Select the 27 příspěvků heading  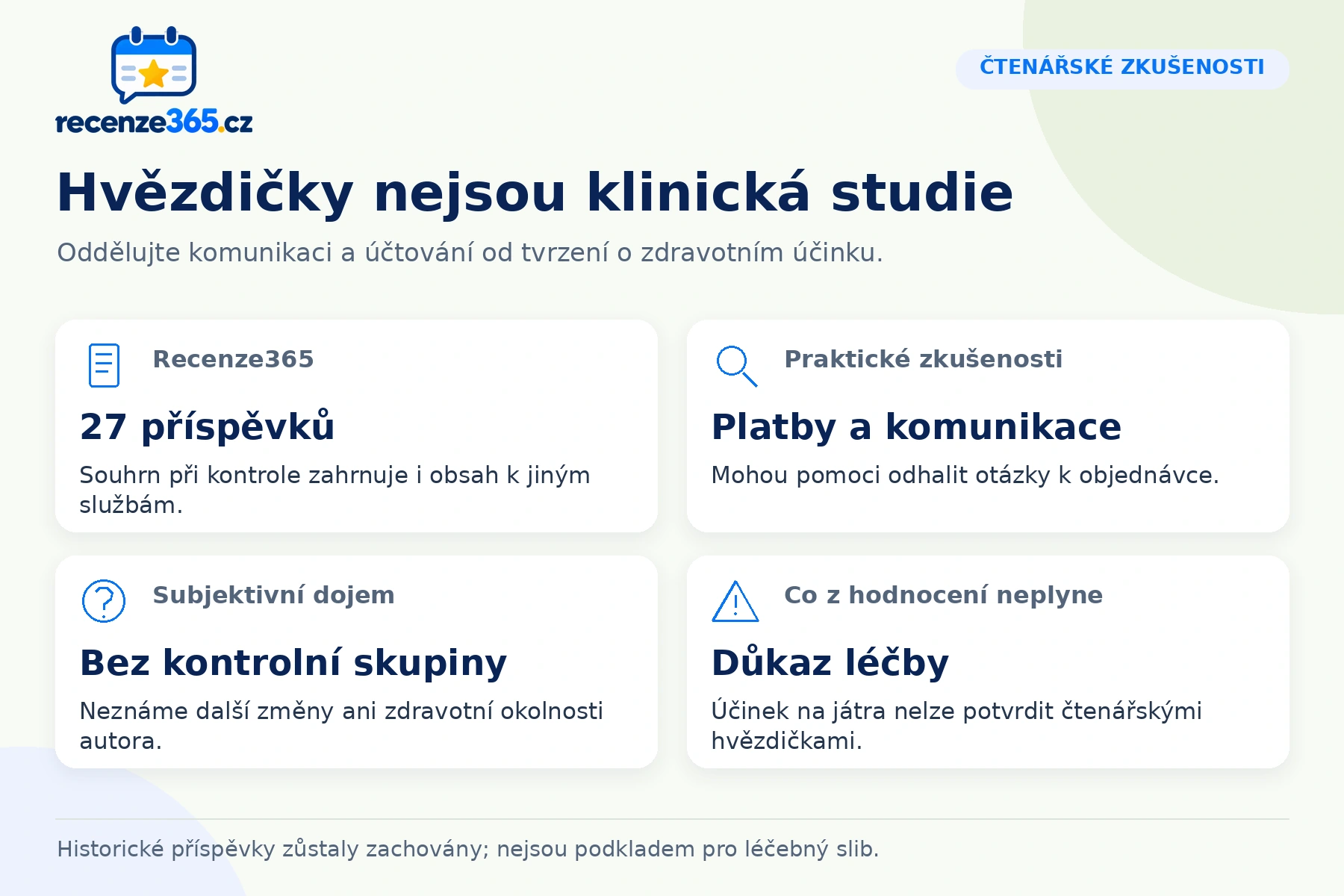pos(207,427)
